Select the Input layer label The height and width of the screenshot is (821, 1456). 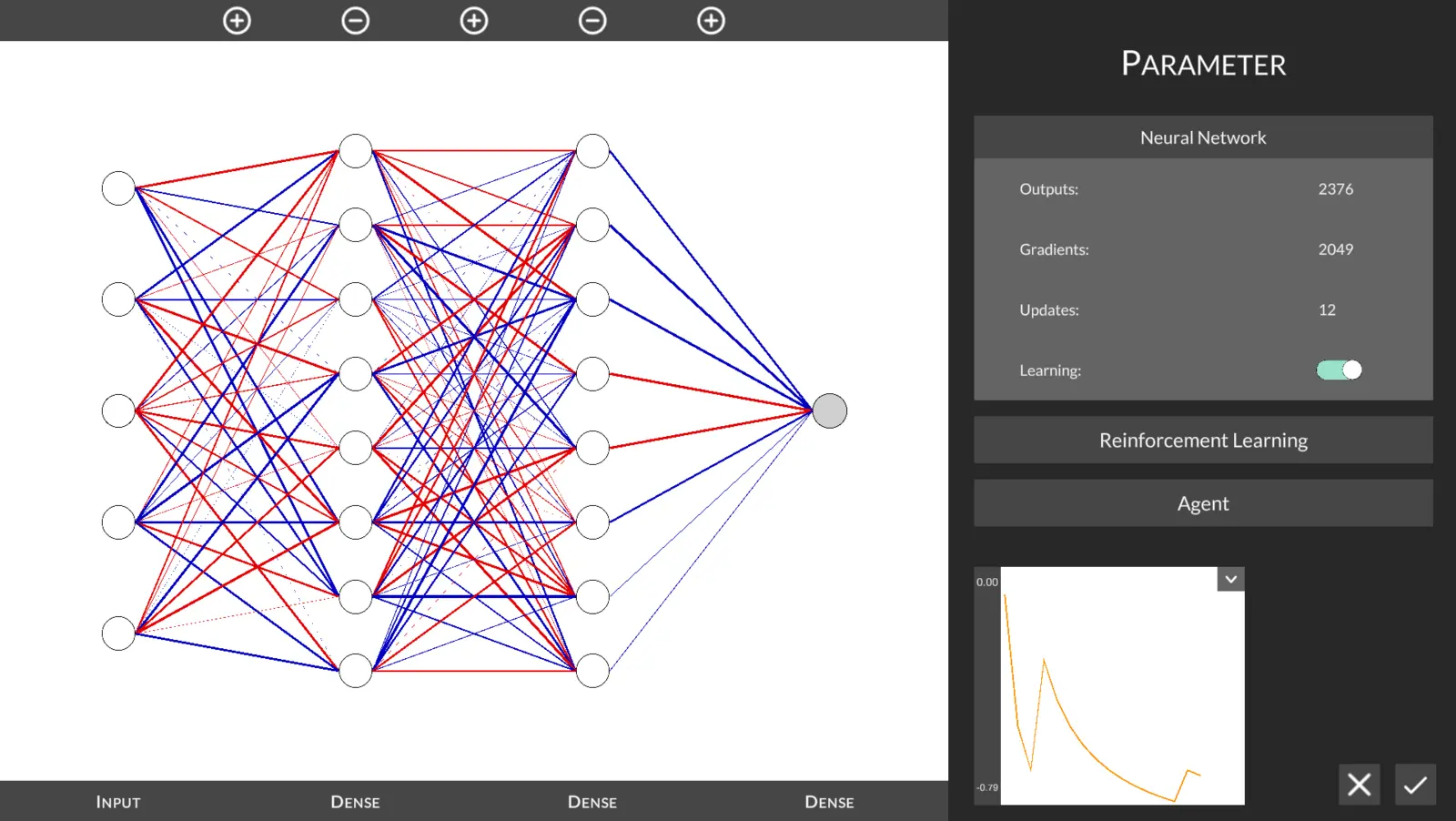point(118,802)
